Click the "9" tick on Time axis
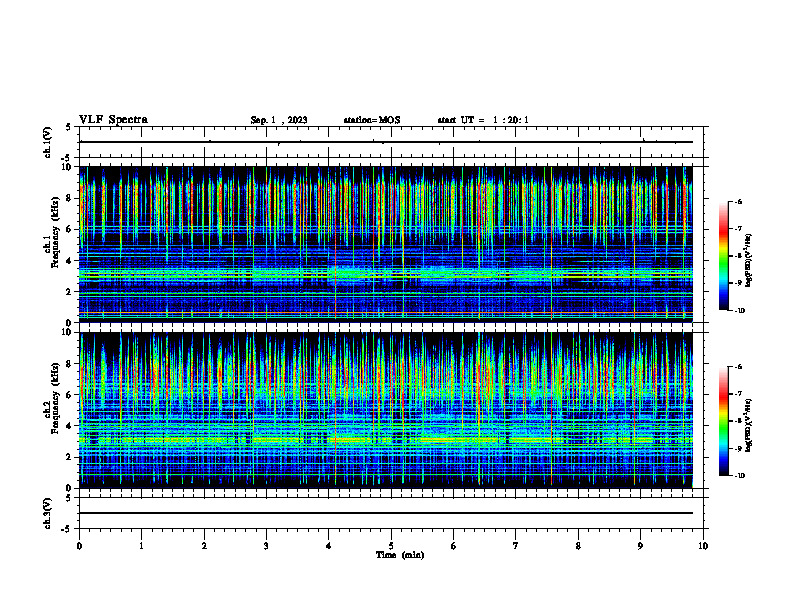 click(x=640, y=546)
